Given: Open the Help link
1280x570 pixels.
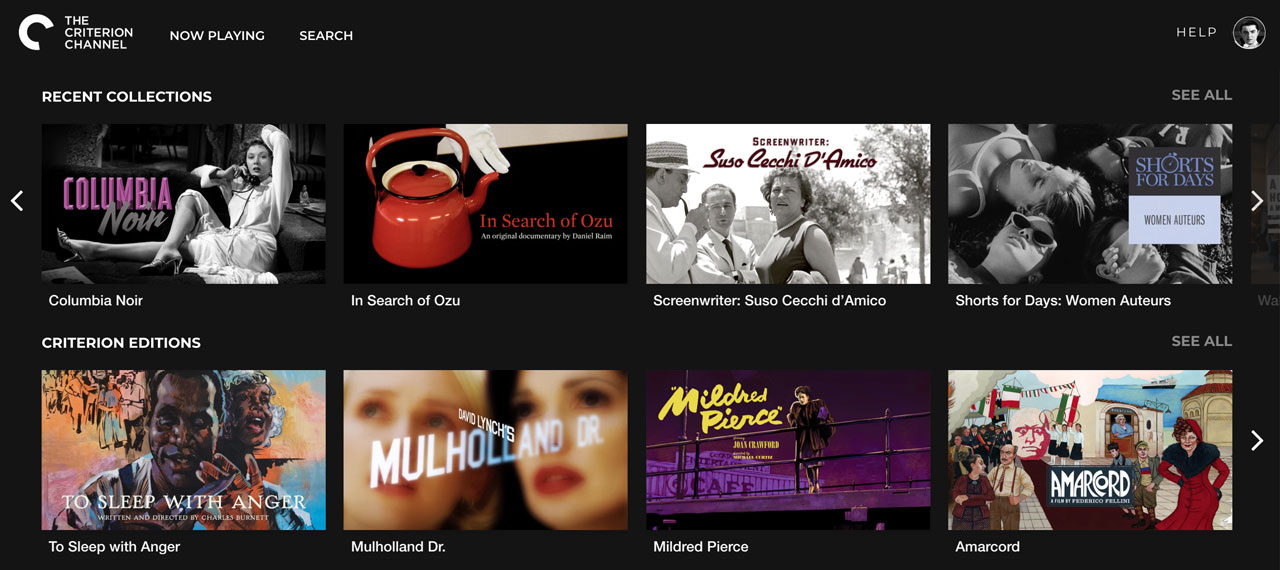Looking at the screenshot, I should coord(1197,32).
